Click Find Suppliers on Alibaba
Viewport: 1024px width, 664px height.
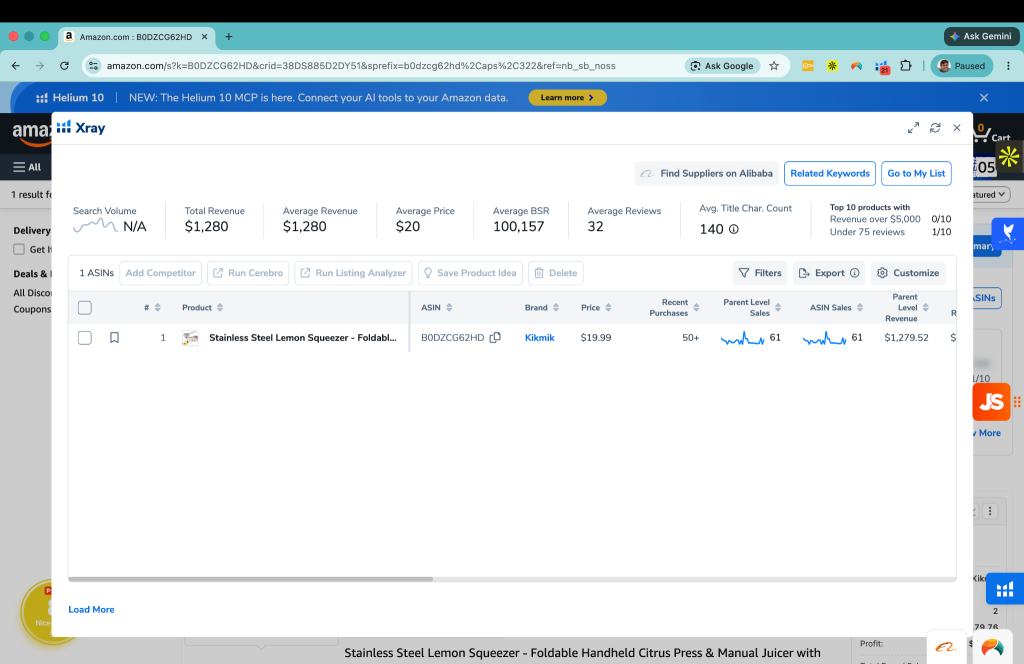pyautogui.click(x=706, y=173)
